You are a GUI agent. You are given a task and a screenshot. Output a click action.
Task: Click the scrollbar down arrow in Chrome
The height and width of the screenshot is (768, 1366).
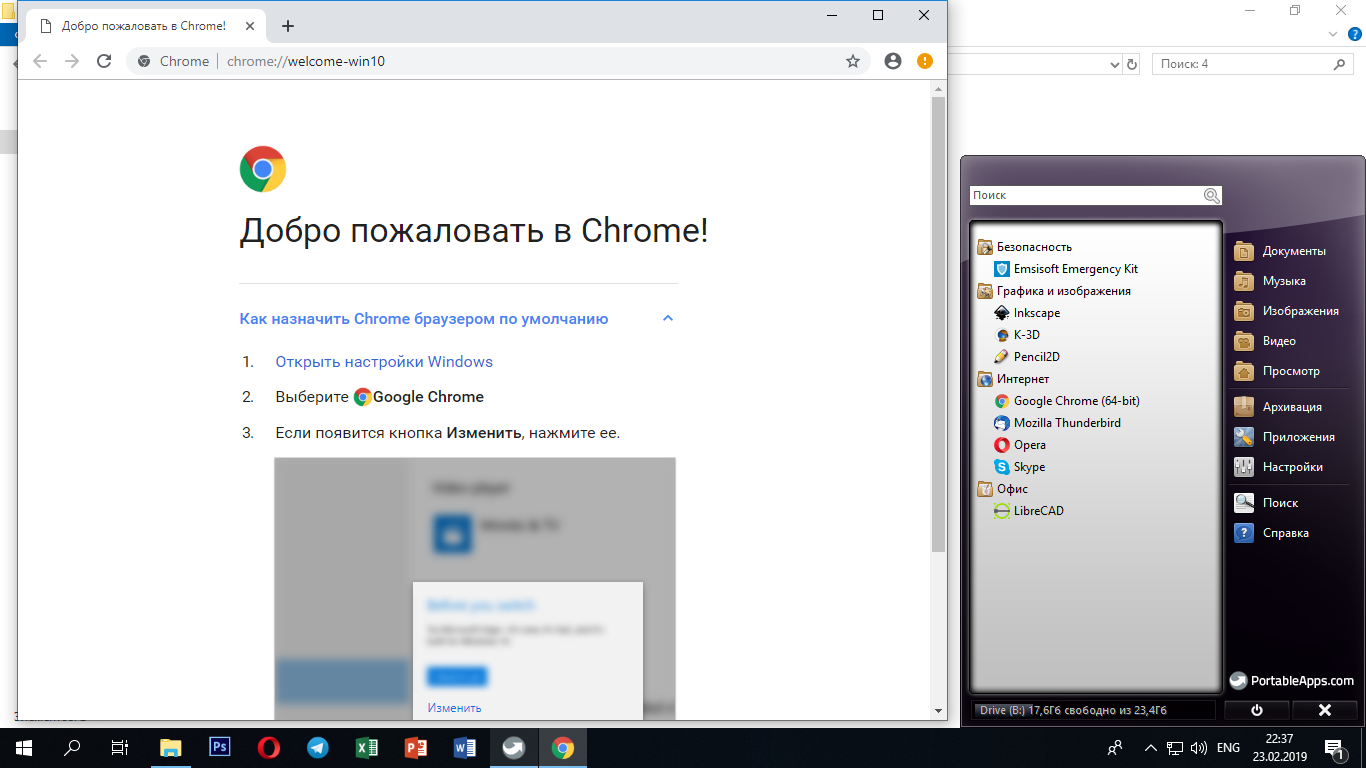938,711
